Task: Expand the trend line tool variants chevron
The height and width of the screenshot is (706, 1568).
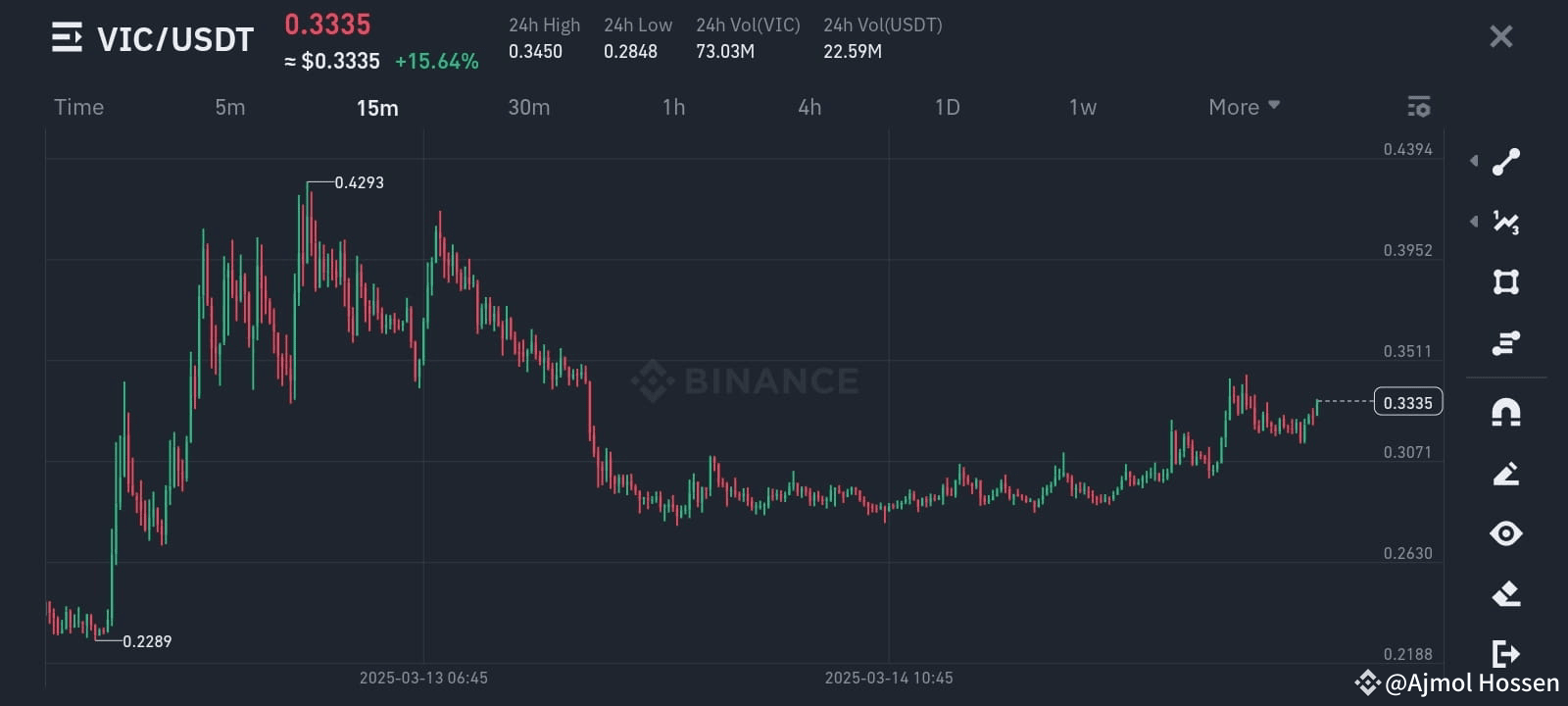Action: click(x=1474, y=160)
